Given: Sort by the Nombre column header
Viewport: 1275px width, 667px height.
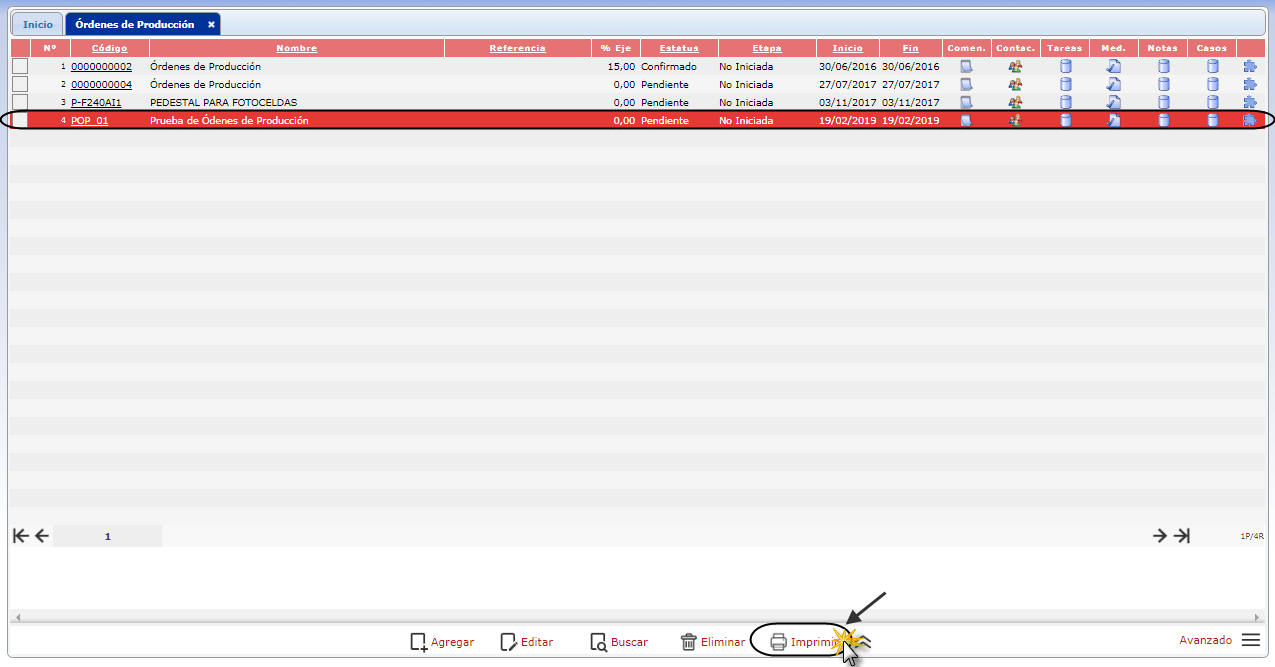Looking at the screenshot, I should pyautogui.click(x=297, y=48).
